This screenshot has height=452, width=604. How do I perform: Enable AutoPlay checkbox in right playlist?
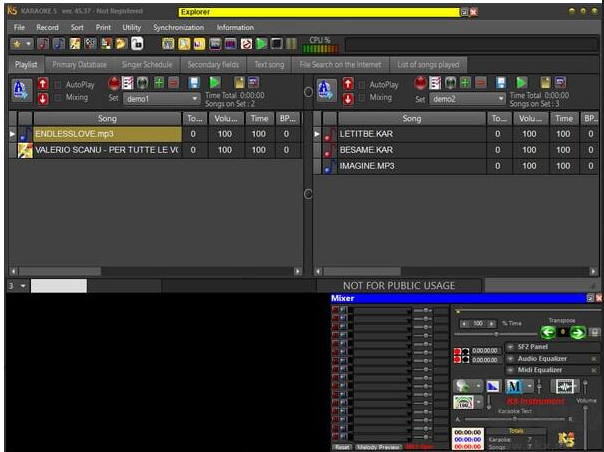coord(363,85)
